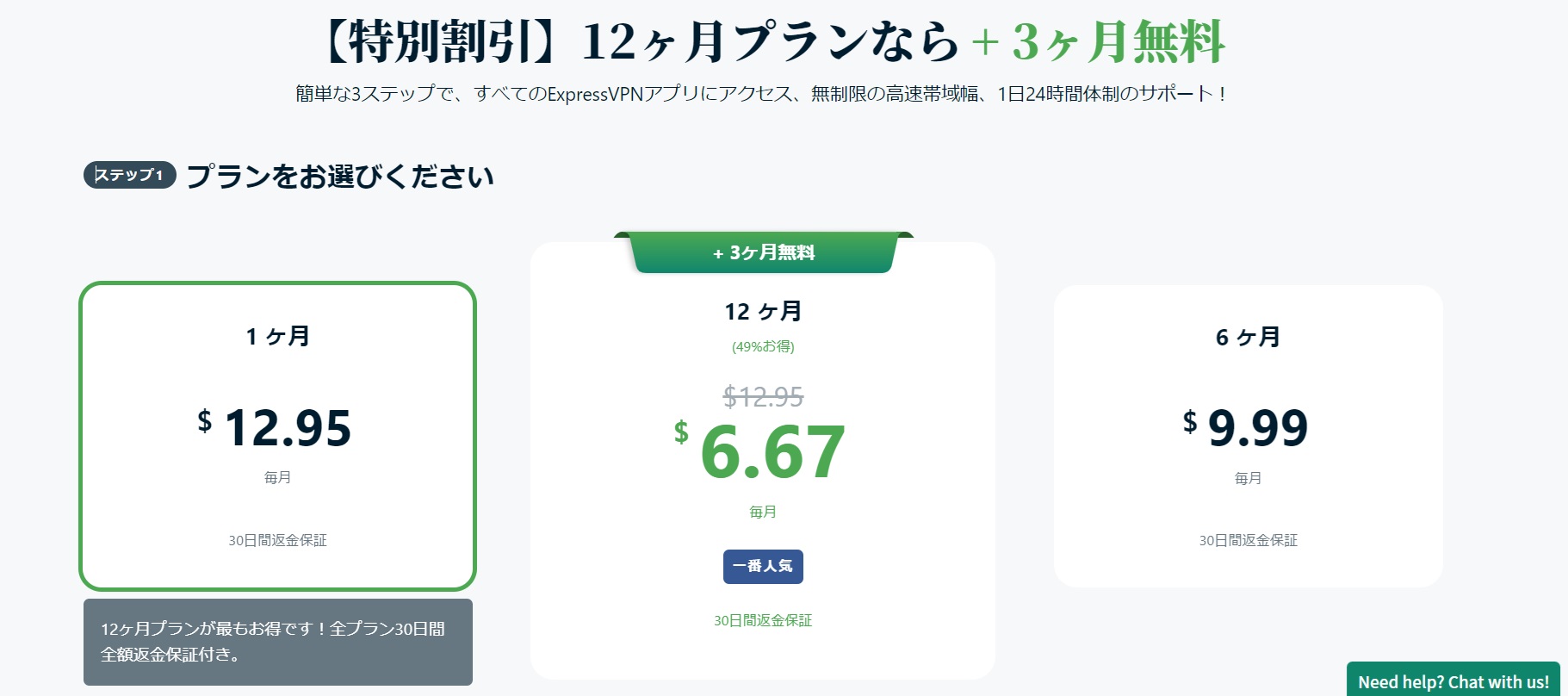Click 30日間返金保証 under the 1ヶ月 plan

point(277,540)
